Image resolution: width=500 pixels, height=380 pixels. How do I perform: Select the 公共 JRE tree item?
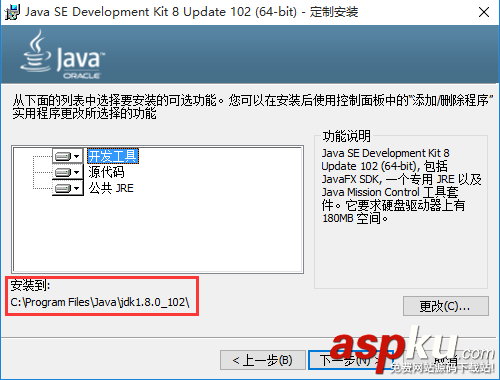coord(111,188)
